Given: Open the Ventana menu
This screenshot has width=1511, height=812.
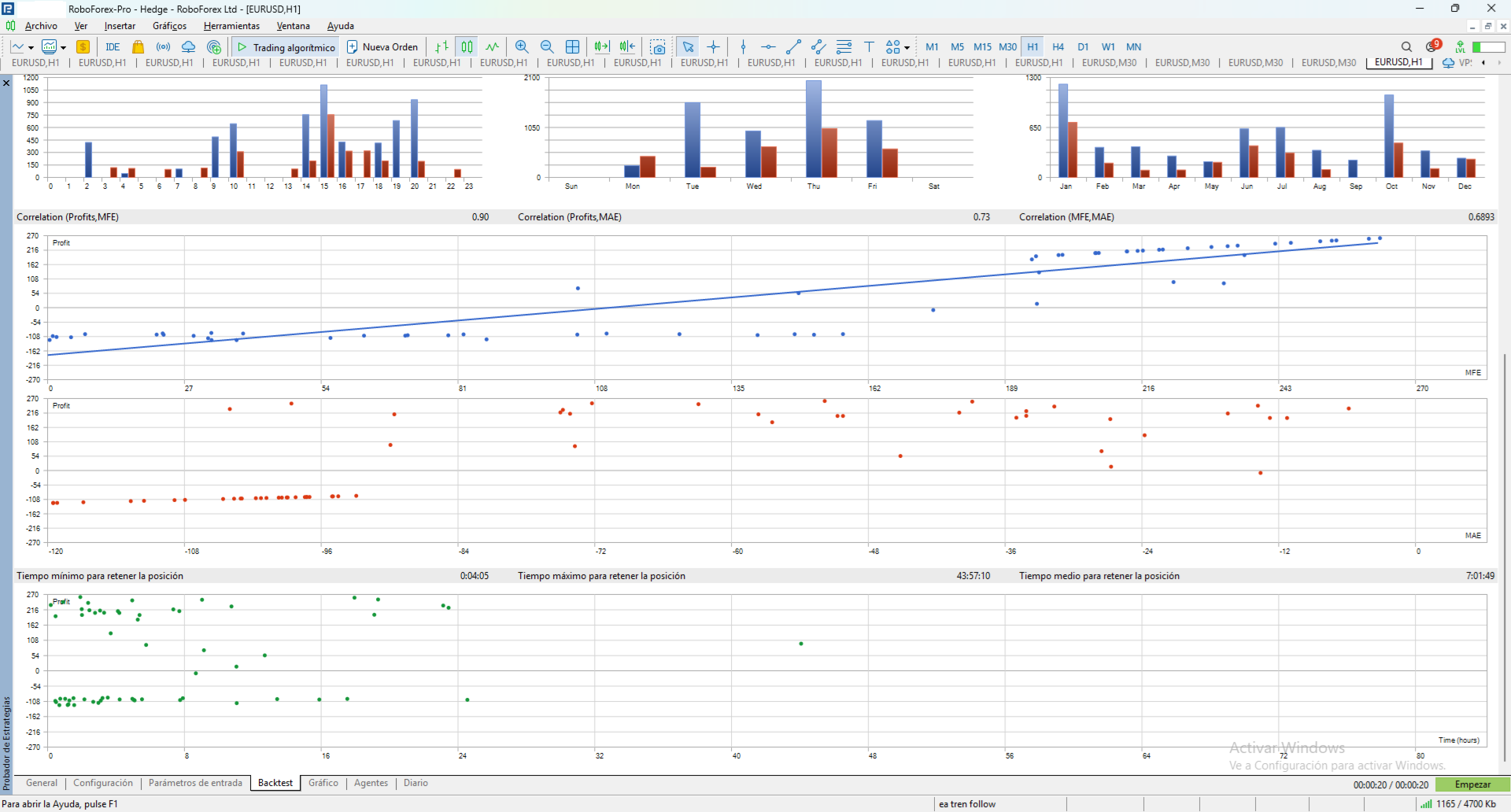Looking at the screenshot, I should point(293,26).
